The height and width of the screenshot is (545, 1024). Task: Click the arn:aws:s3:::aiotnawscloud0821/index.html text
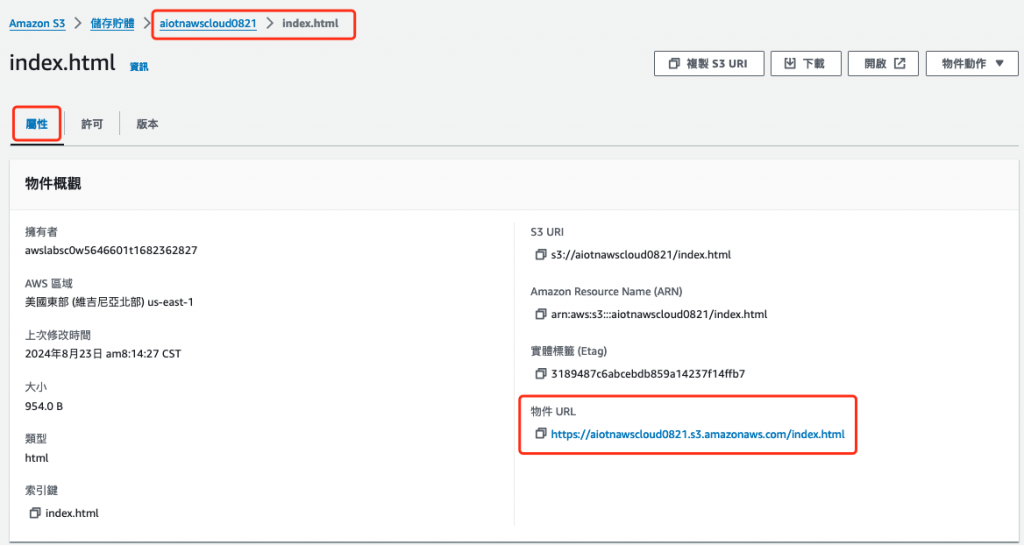pyautogui.click(x=660, y=314)
